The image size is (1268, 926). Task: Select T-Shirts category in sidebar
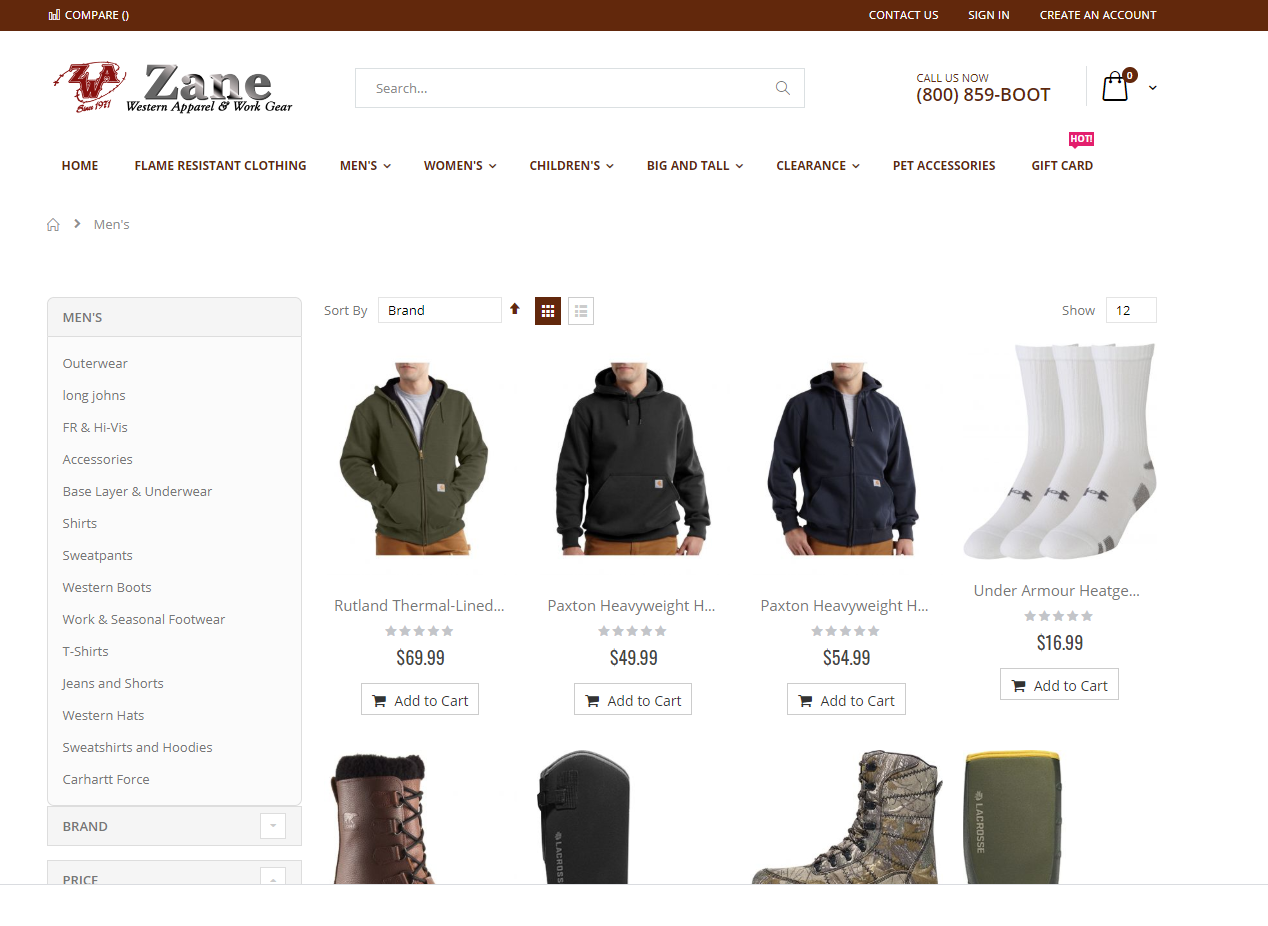tap(85, 652)
